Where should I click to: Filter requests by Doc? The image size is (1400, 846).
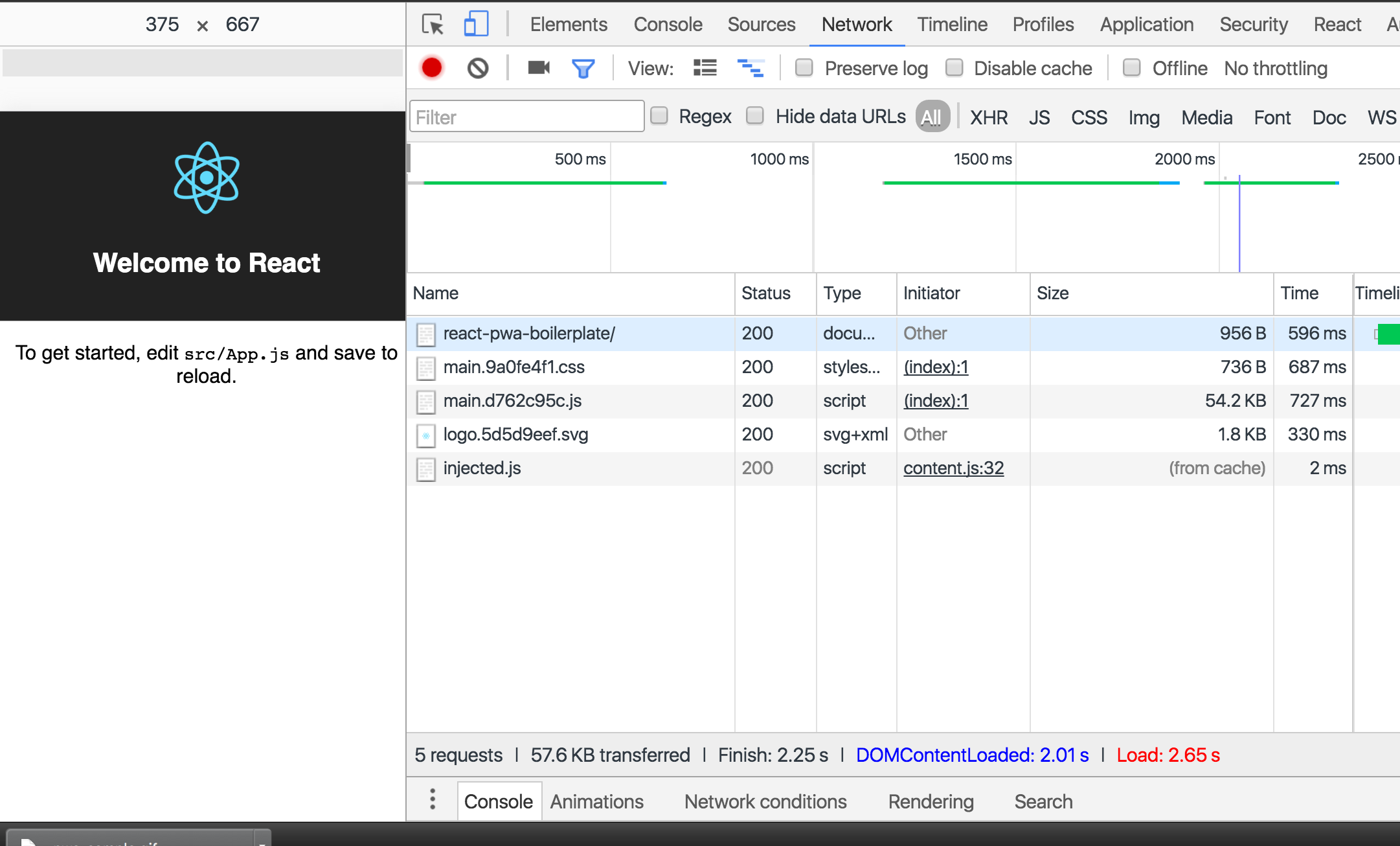(x=1329, y=117)
